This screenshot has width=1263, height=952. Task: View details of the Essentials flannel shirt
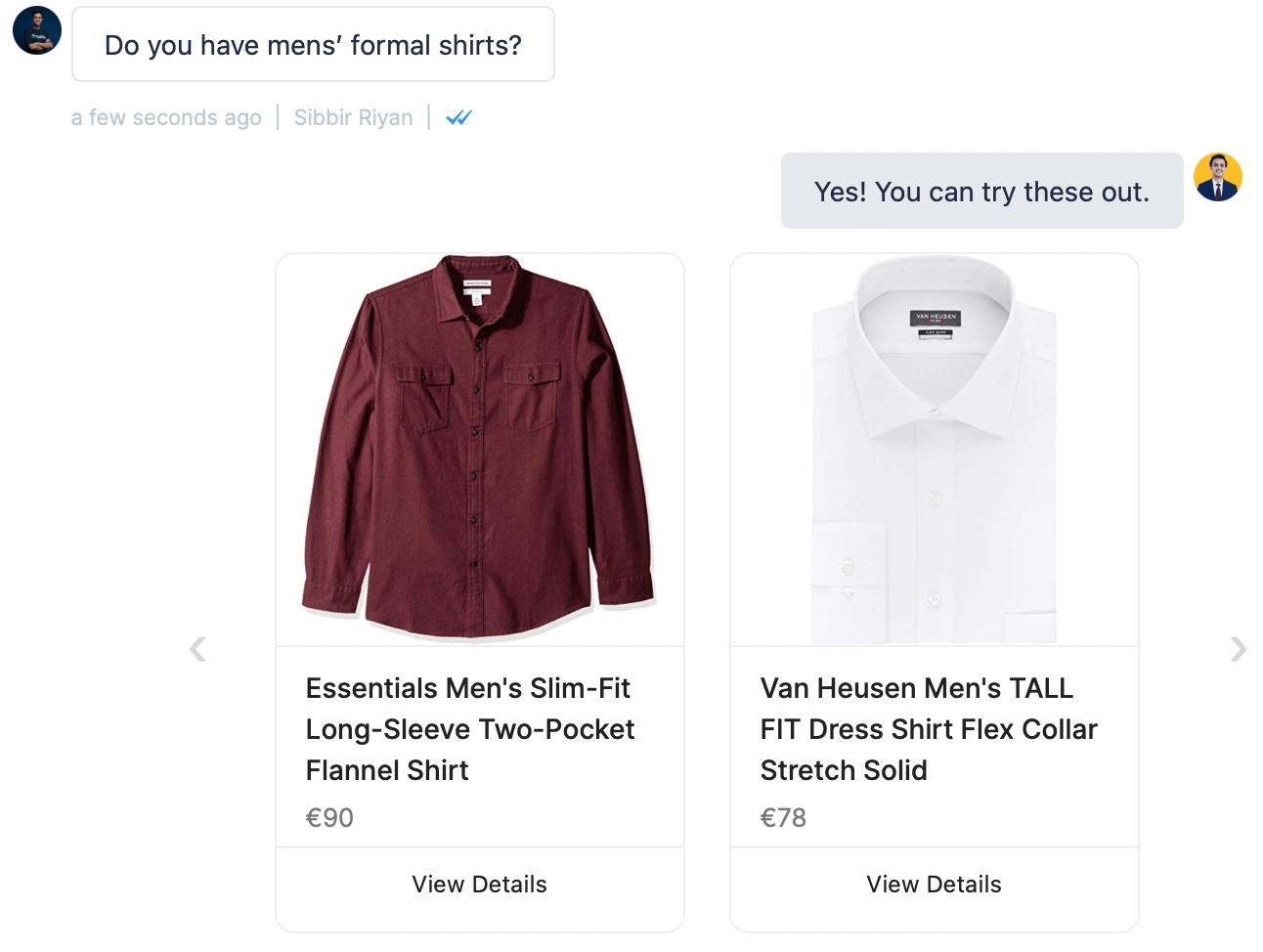pos(479,885)
